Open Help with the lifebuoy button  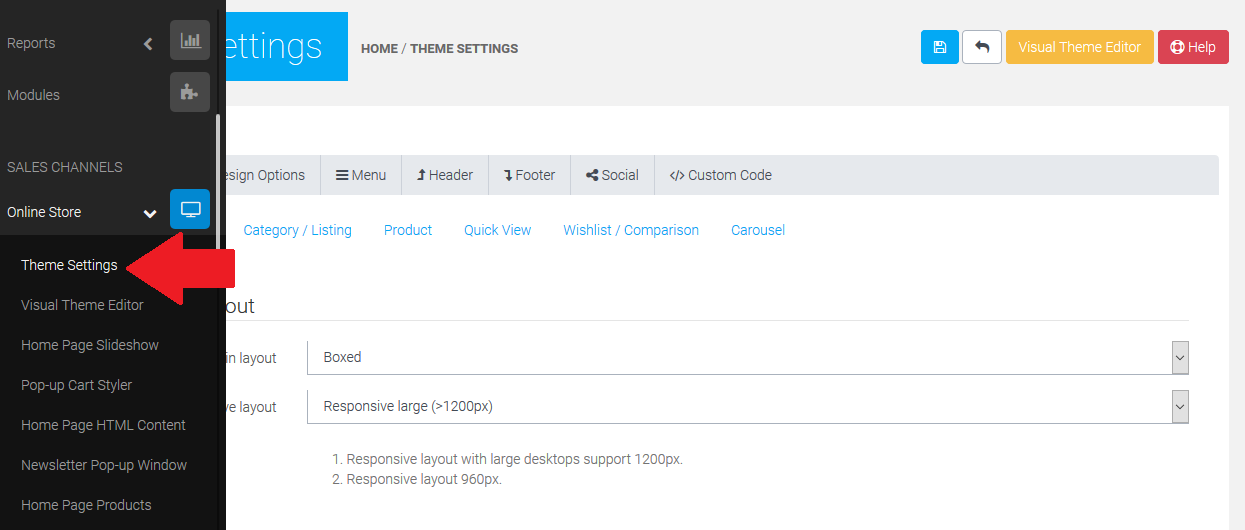click(x=1192, y=47)
